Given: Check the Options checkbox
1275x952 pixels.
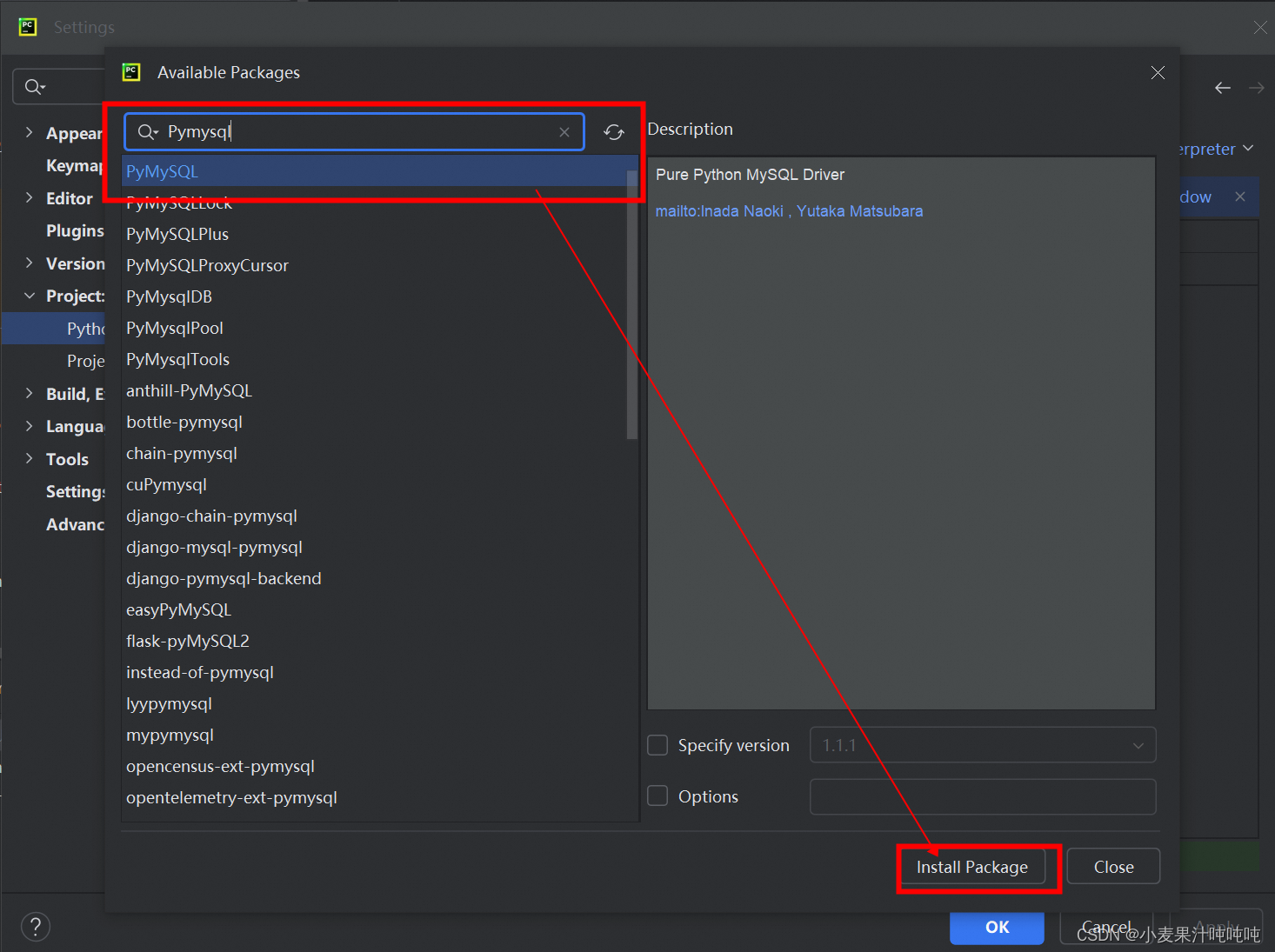Looking at the screenshot, I should 658,796.
